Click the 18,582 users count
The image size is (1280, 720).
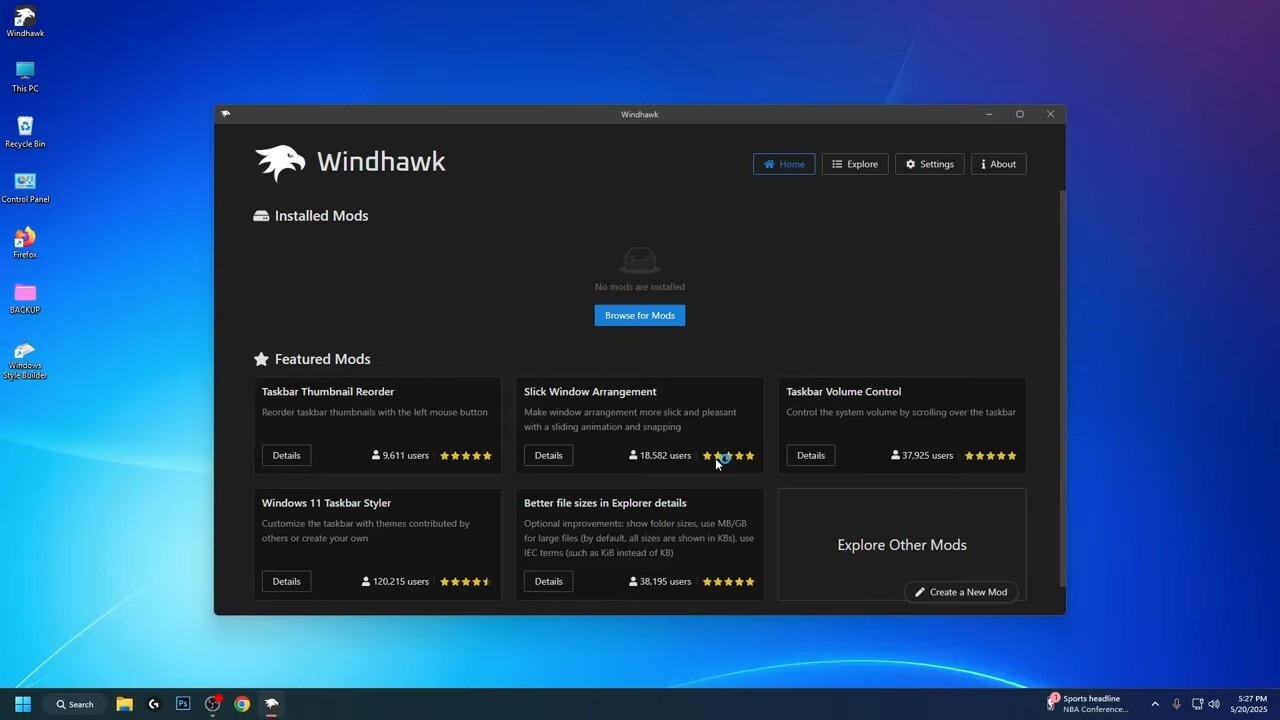[x=660, y=456]
